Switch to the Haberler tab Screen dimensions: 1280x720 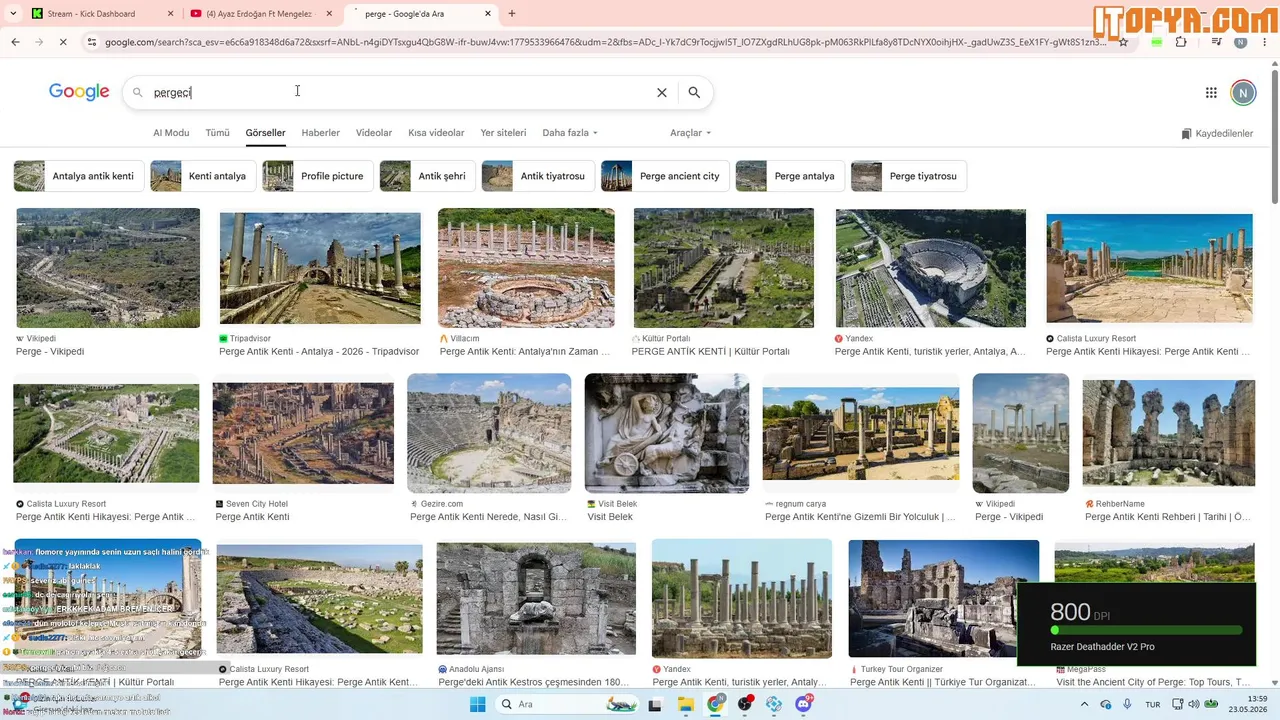(x=321, y=133)
